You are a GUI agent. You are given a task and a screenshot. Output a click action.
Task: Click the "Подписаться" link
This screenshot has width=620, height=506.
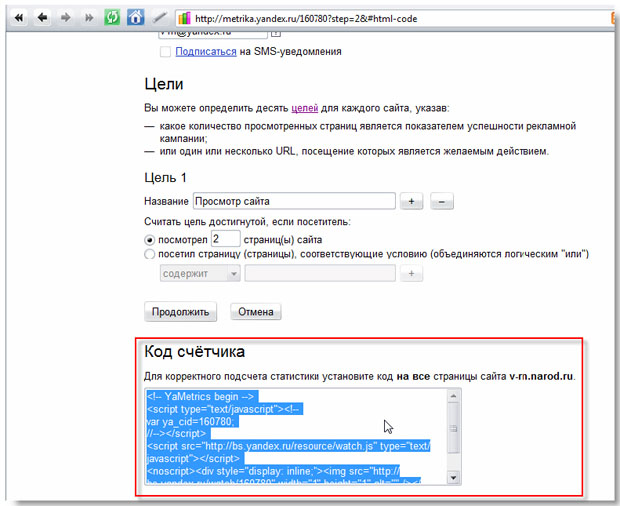point(204,51)
